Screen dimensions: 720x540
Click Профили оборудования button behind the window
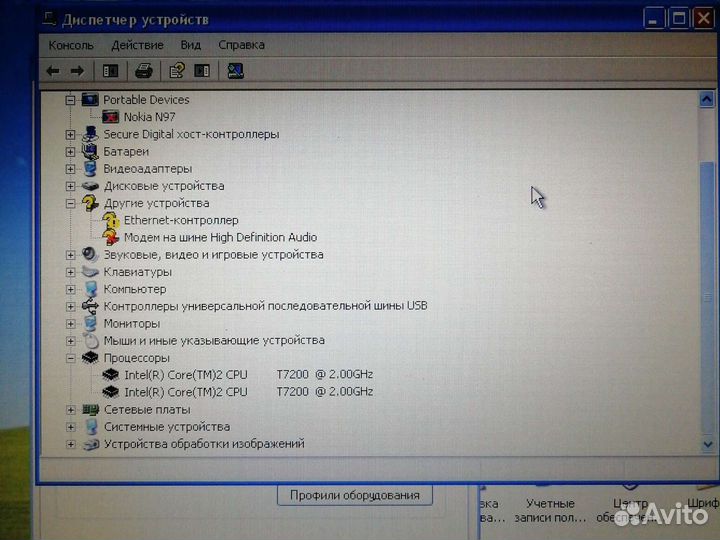tap(354, 495)
